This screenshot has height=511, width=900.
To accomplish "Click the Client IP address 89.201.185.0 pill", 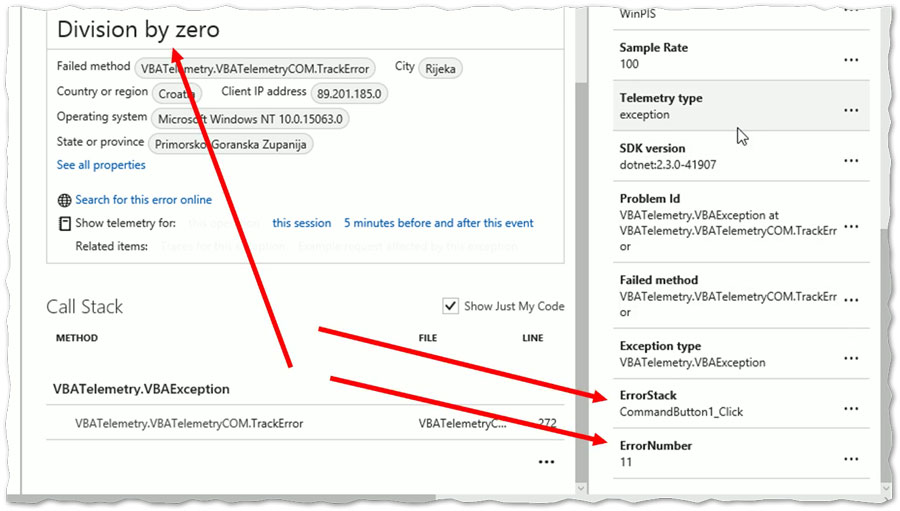I will 349,94.
